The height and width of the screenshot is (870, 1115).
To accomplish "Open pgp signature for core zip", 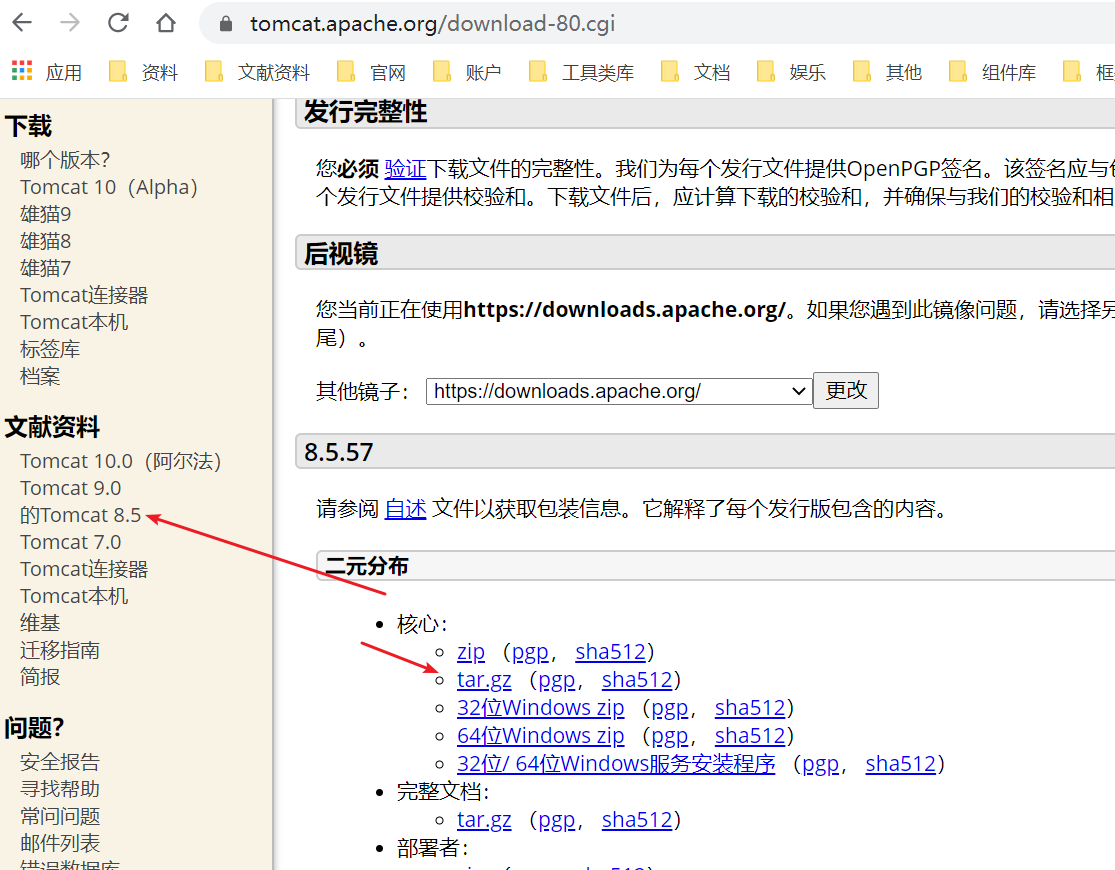I will (530, 652).
